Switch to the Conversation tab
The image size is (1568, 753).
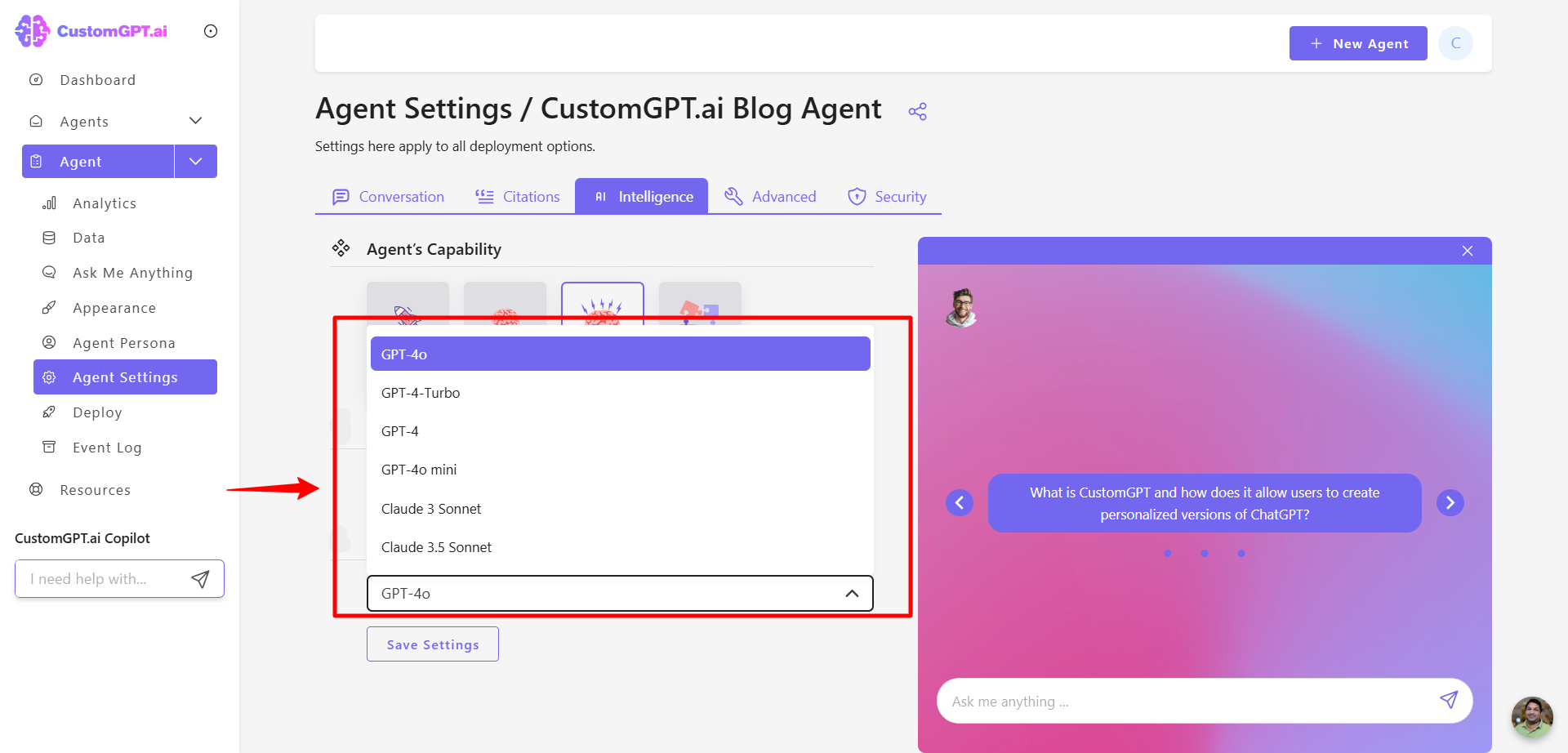(388, 197)
